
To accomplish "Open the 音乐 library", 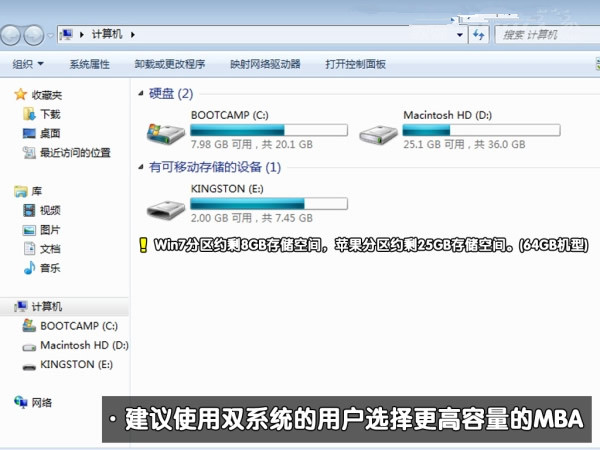I will (x=50, y=268).
